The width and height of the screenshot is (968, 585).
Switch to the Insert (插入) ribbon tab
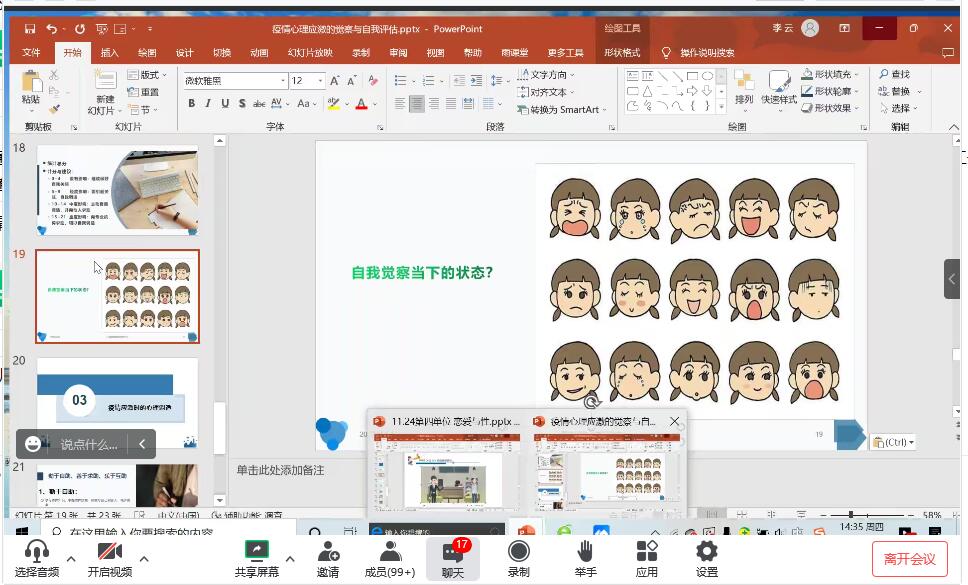point(109,53)
